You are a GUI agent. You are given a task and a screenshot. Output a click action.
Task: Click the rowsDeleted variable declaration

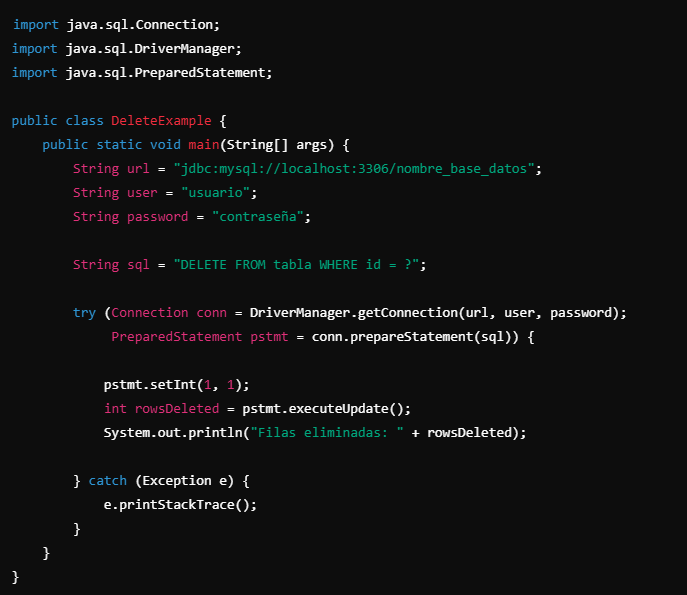click(177, 409)
